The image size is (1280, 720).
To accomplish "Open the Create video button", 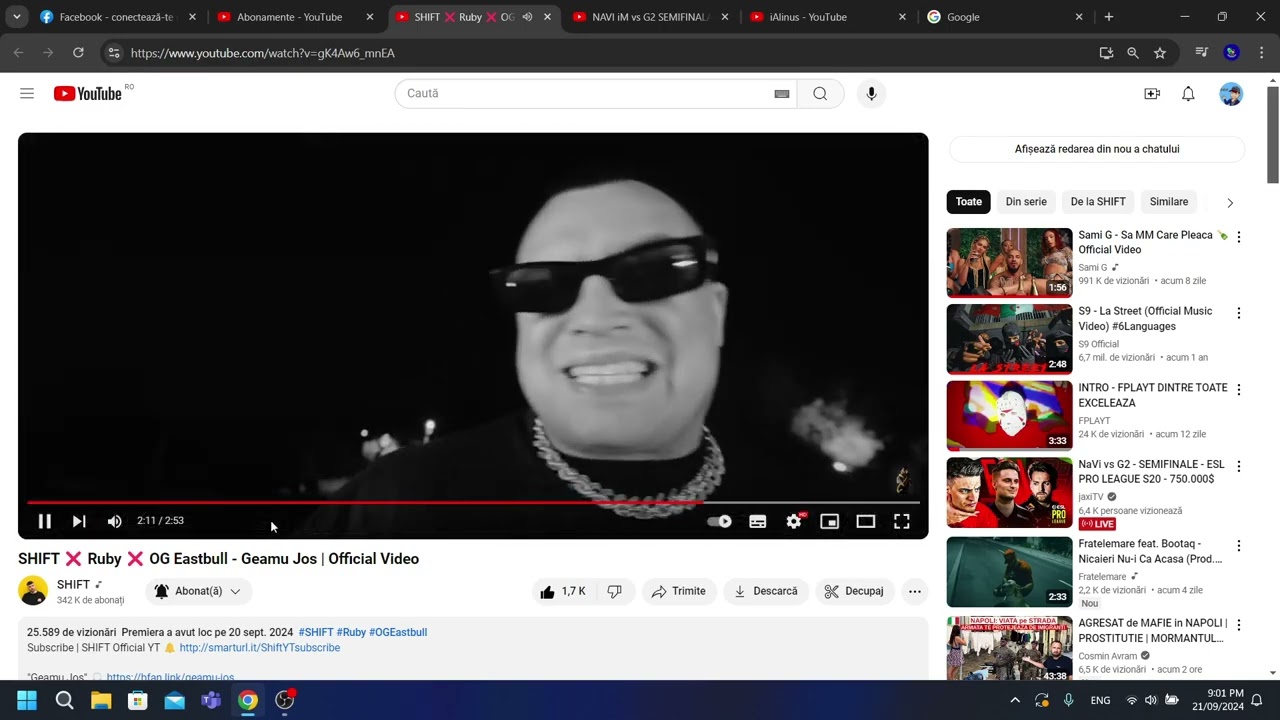I will point(1152,93).
